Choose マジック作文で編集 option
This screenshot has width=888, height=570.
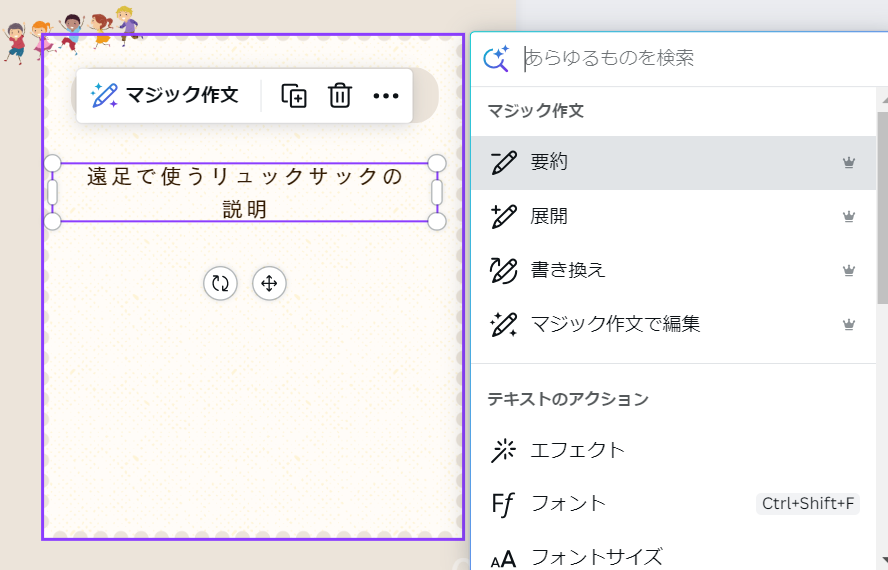pos(673,325)
